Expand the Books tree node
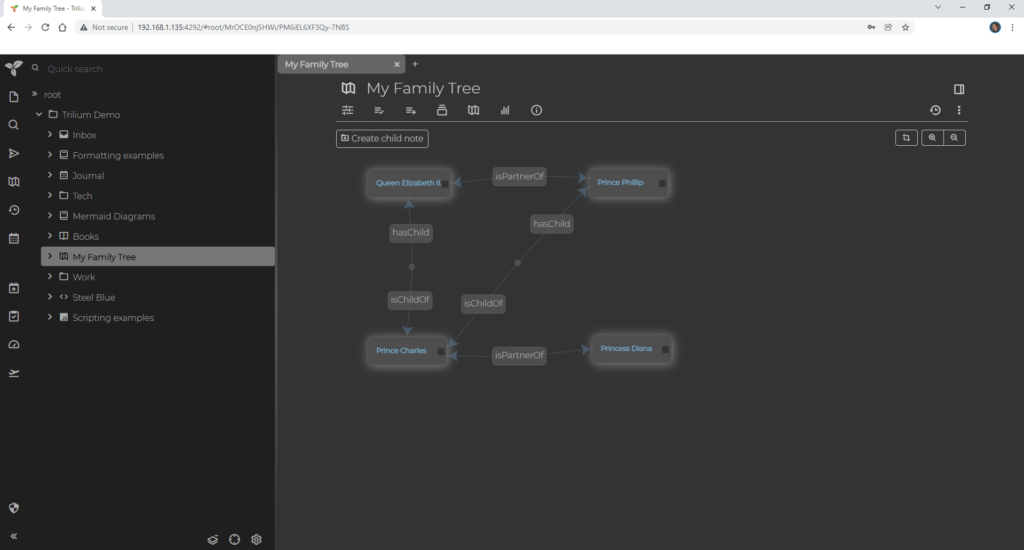 click(50, 237)
